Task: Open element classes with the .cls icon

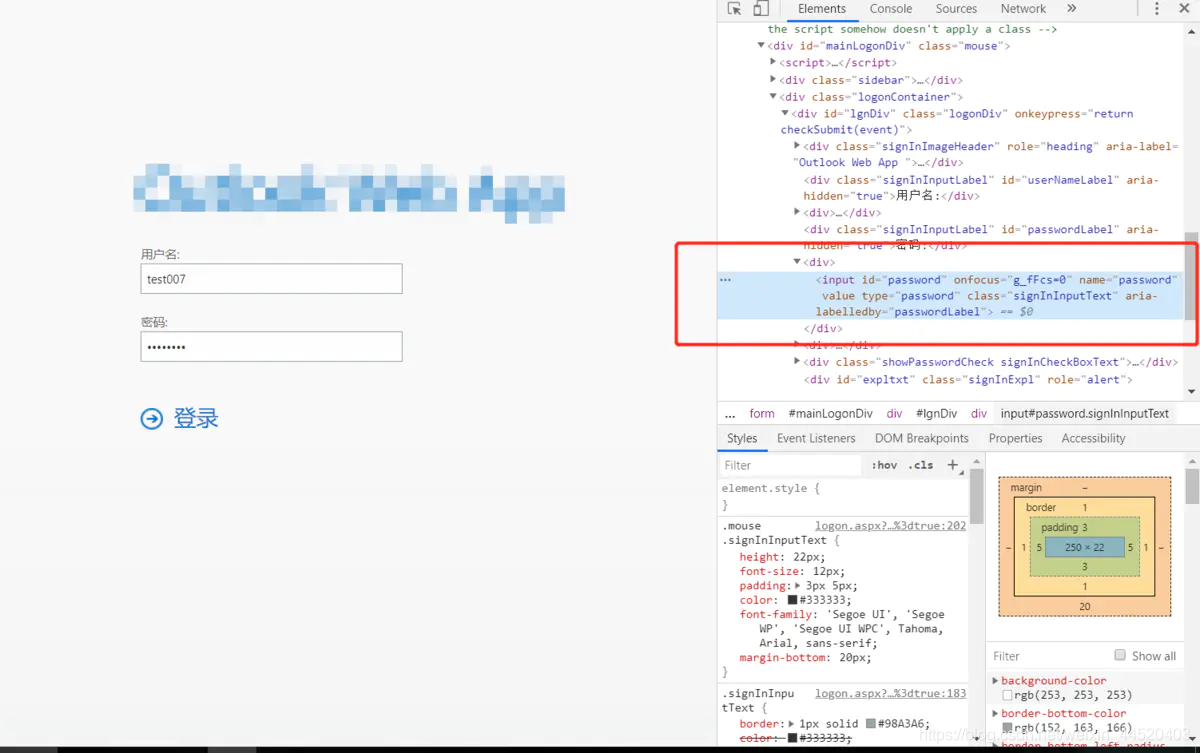Action: coord(920,464)
